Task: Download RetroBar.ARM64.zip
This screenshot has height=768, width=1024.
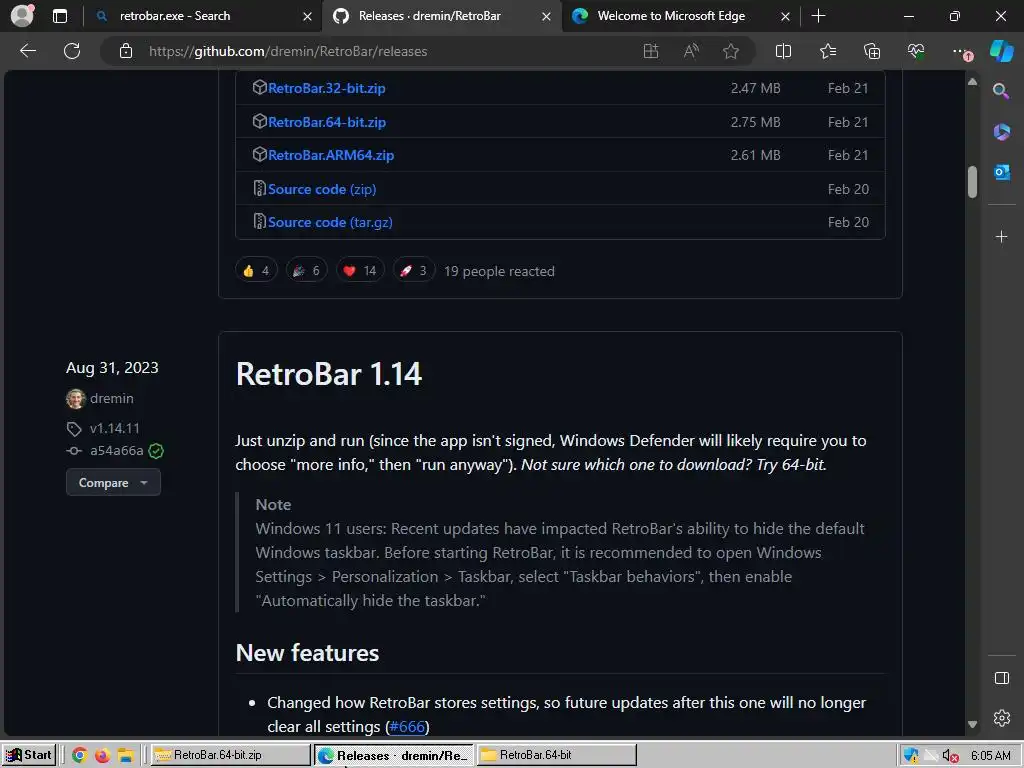Action: click(331, 155)
